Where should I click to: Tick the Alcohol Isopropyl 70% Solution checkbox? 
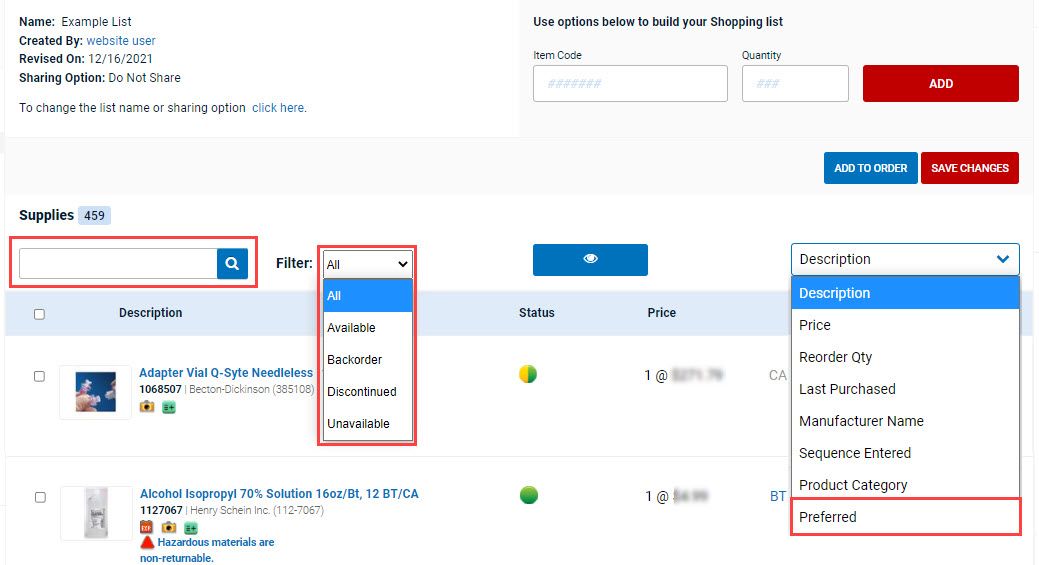[x=39, y=496]
